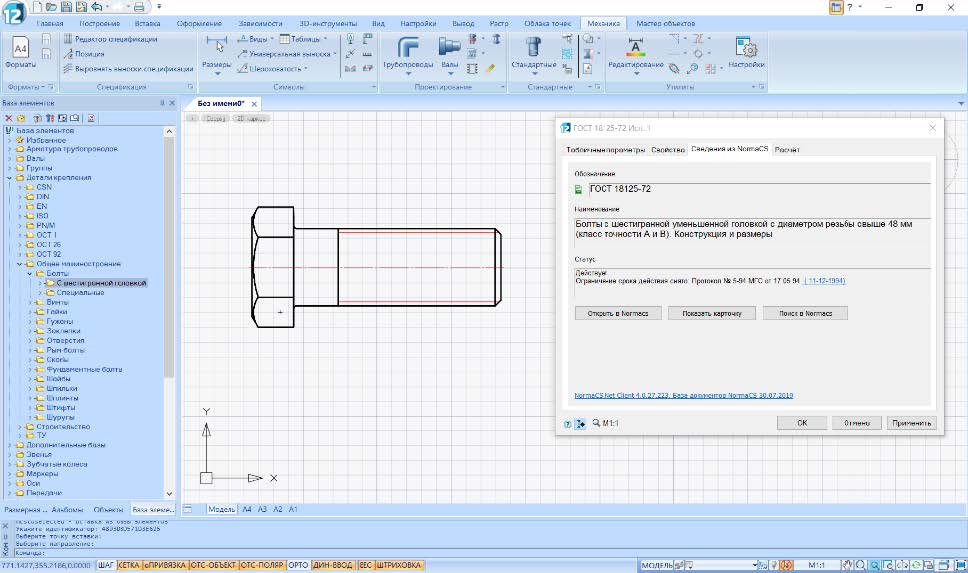Switch to the Построение ribbon tab
Viewport: 968px width, 573px height.
click(99, 22)
